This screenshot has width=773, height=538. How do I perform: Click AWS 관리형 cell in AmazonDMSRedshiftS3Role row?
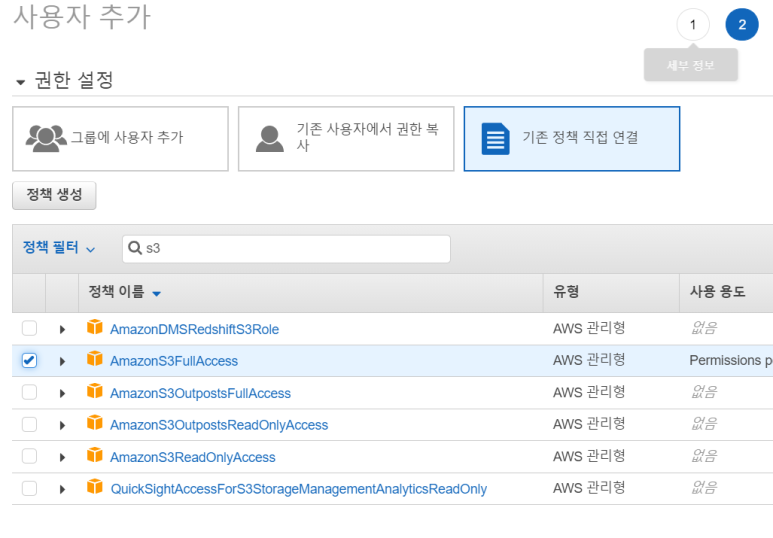pos(589,328)
